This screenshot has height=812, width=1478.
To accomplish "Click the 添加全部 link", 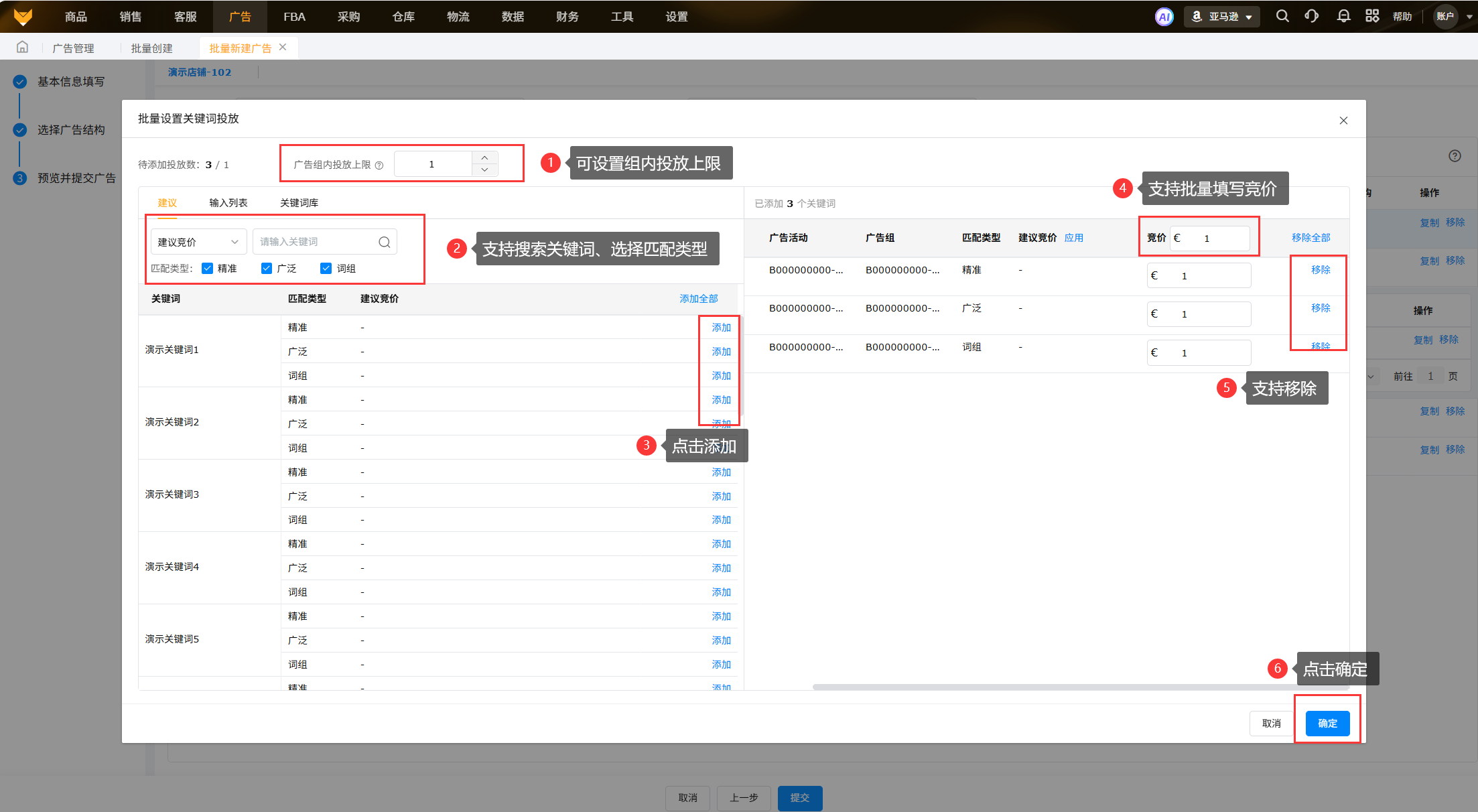I will pos(698,299).
